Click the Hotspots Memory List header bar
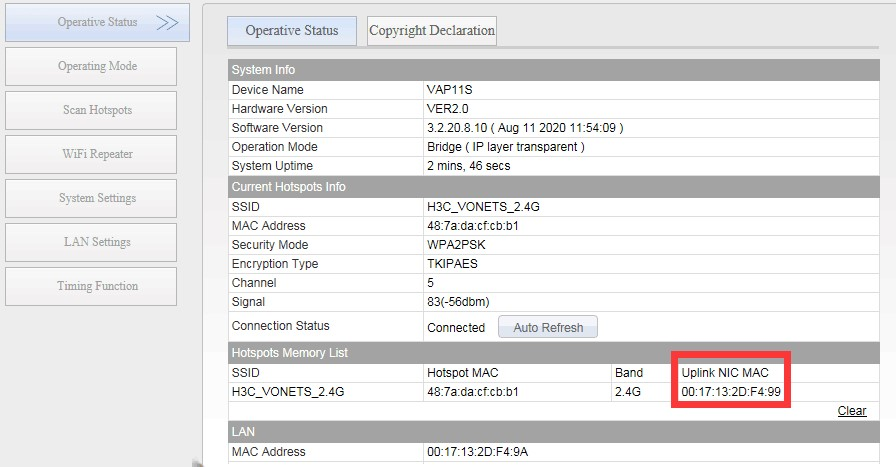The width and height of the screenshot is (896, 467). coord(289,353)
